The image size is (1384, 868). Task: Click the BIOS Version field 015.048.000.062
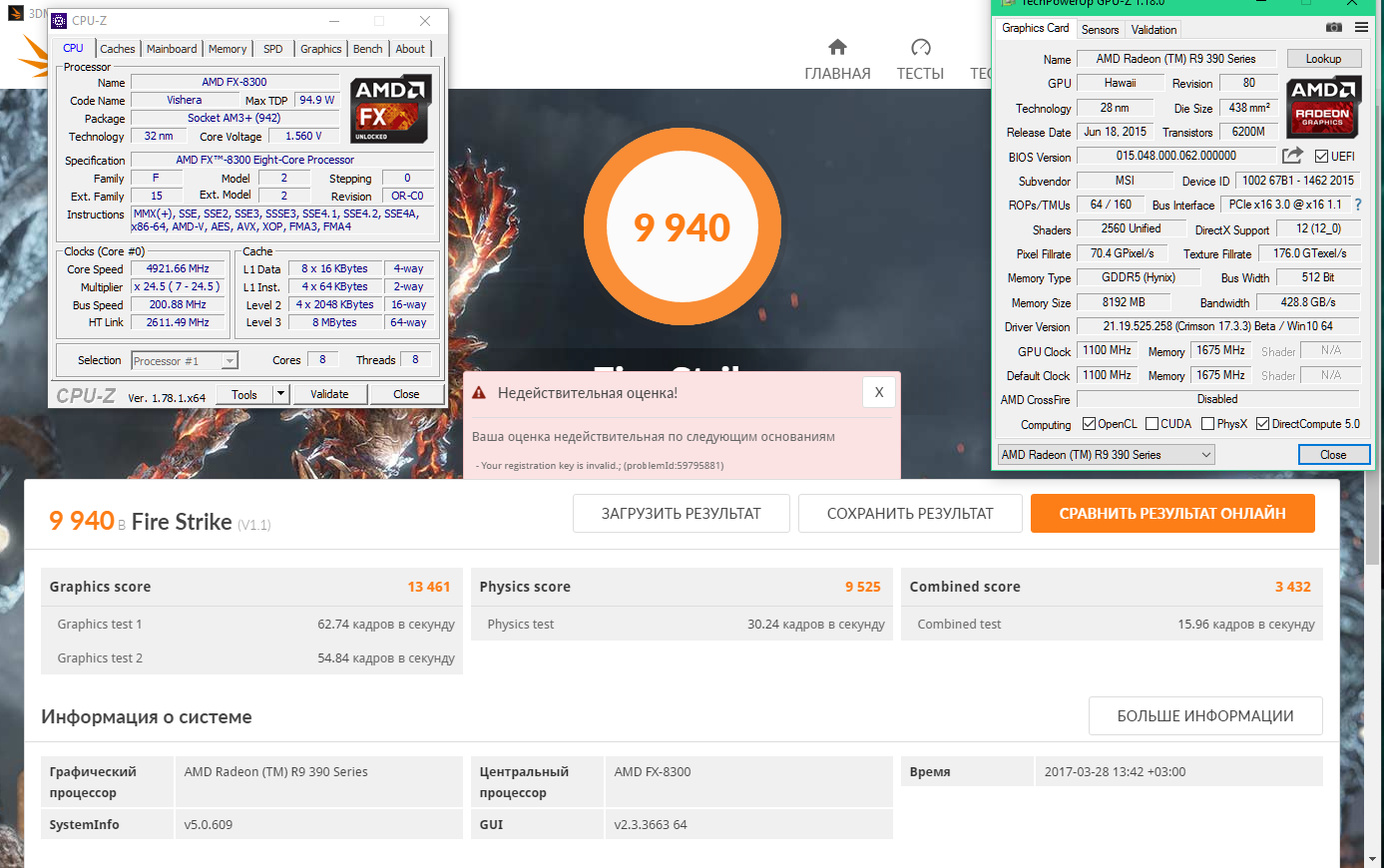pyautogui.click(x=1175, y=156)
